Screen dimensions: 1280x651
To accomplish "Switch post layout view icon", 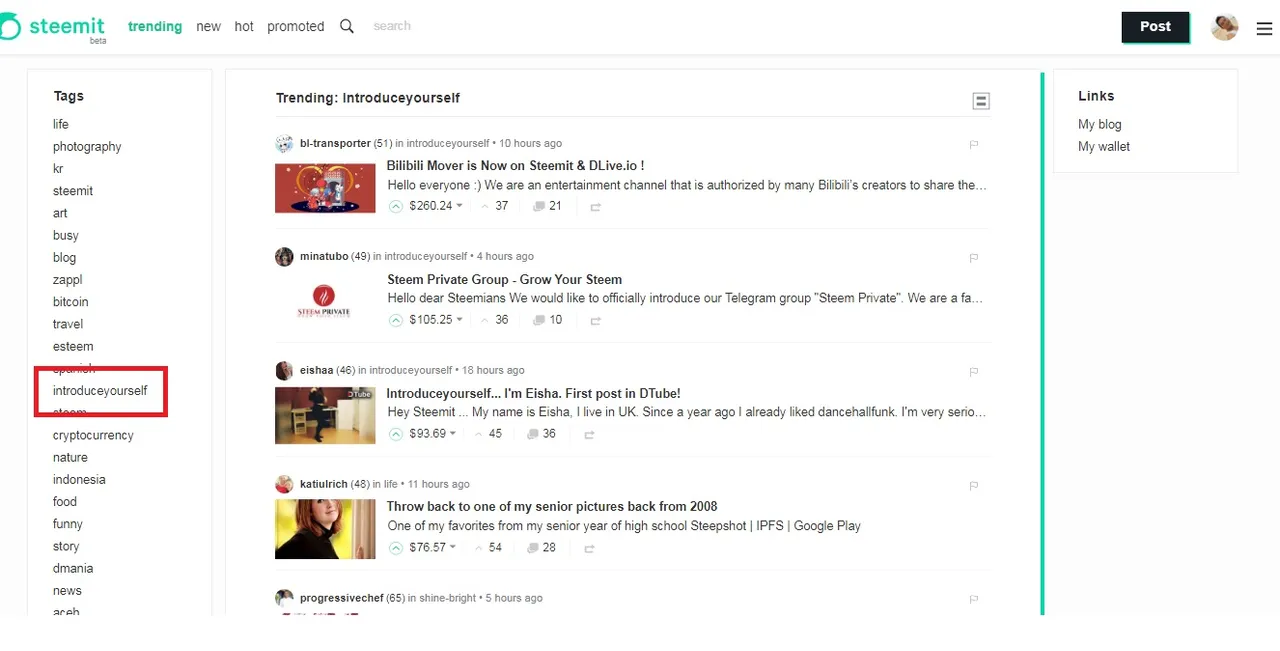I will pos(981,101).
